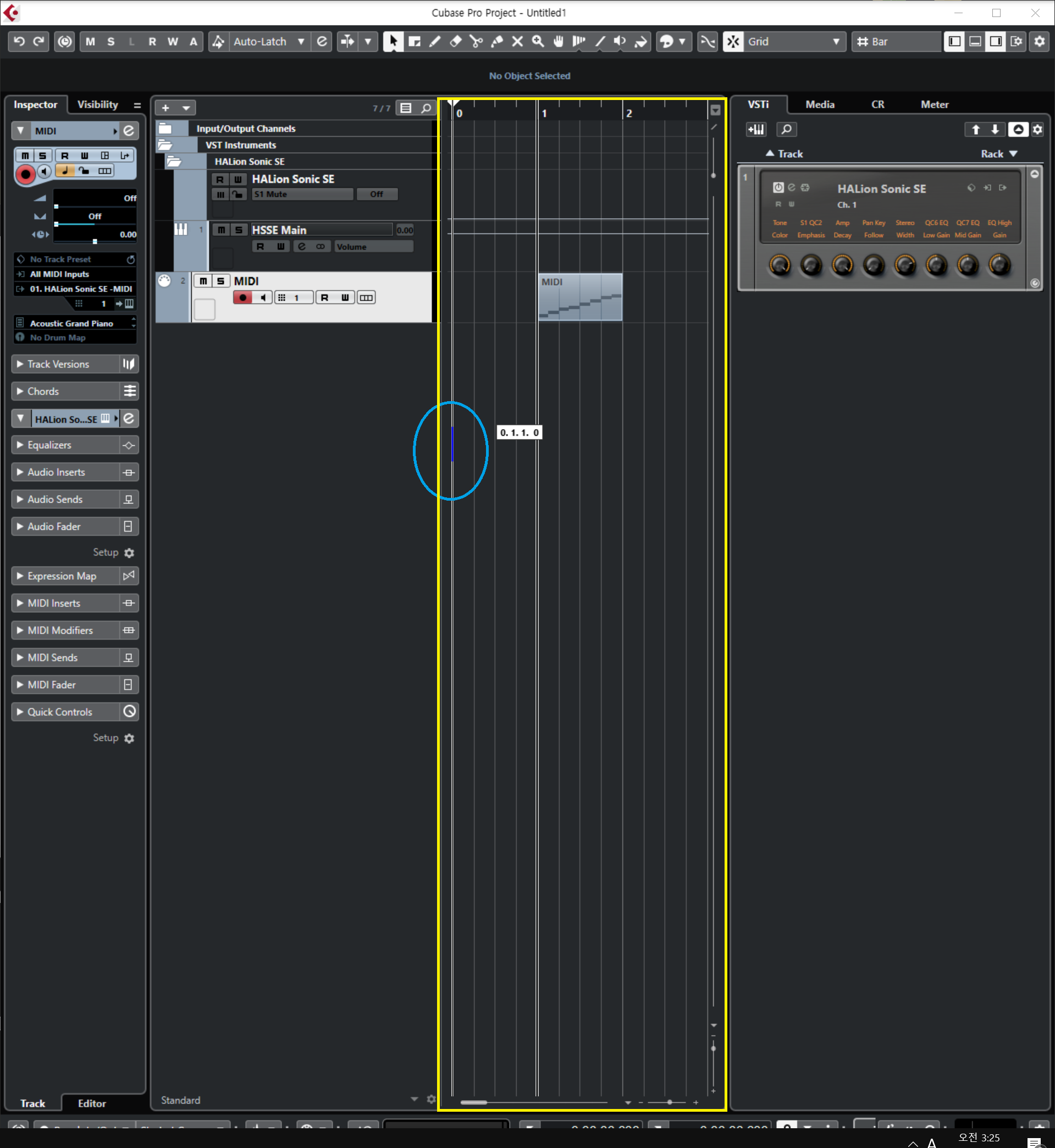Open the Setup toolbar gear icon
Screen dimensions: 1055x1148
tap(1040, 42)
